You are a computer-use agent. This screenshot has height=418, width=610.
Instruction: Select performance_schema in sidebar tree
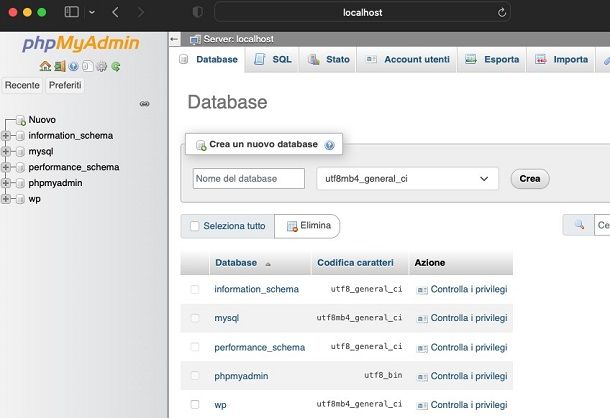point(74,167)
